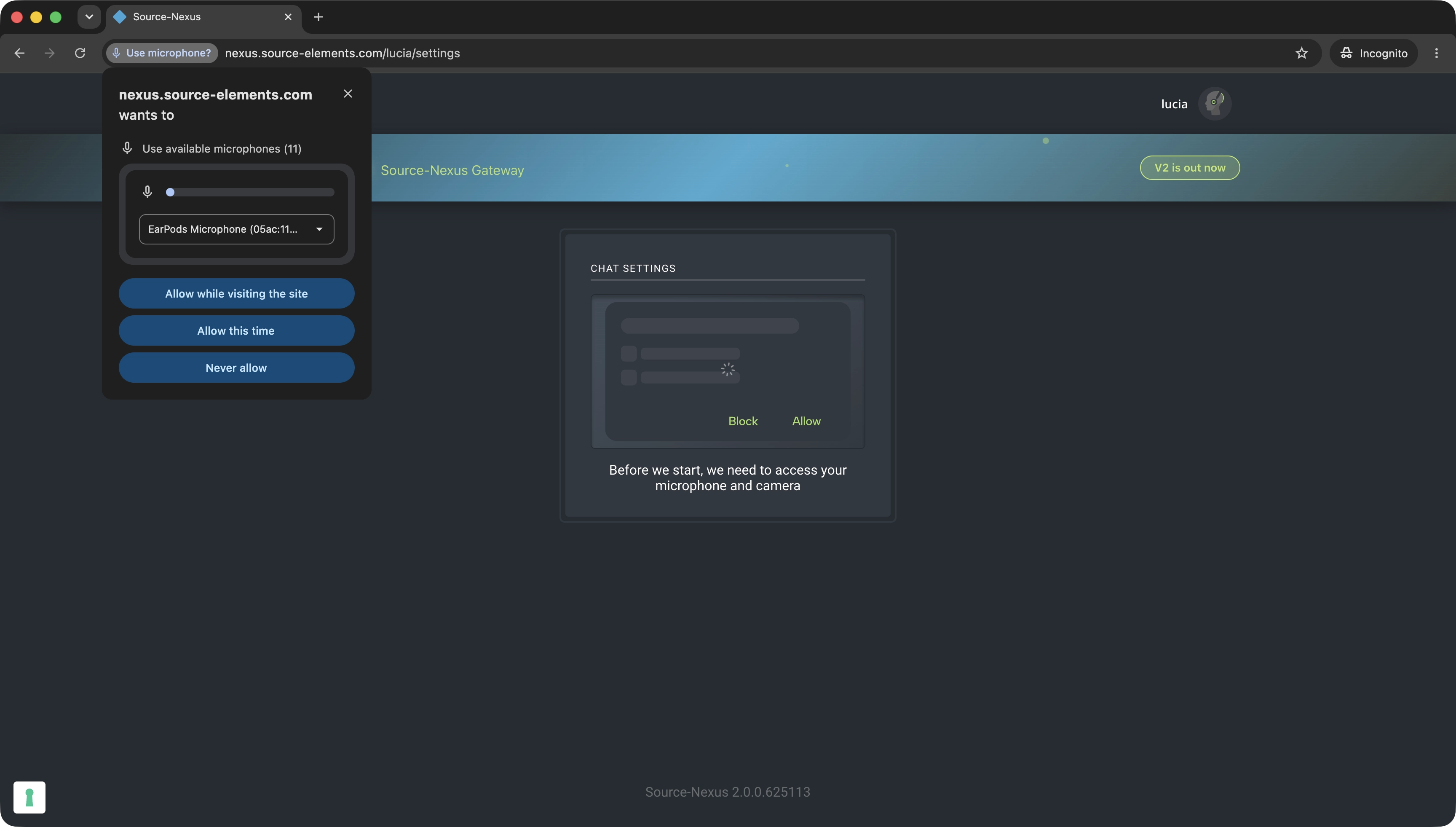Open lucia's avatar icon
1456x827 pixels.
tap(1214, 103)
